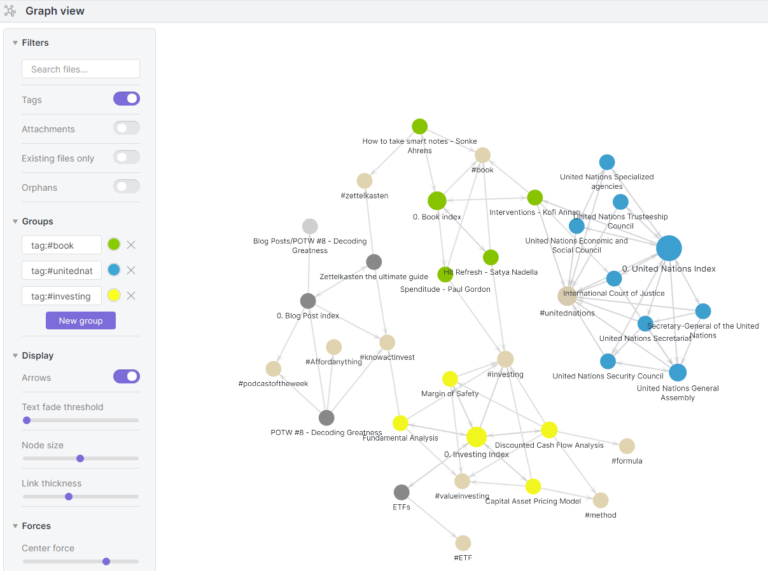Open the green color swatch for tag:#book
The image size is (768, 571).
pyautogui.click(x=114, y=245)
